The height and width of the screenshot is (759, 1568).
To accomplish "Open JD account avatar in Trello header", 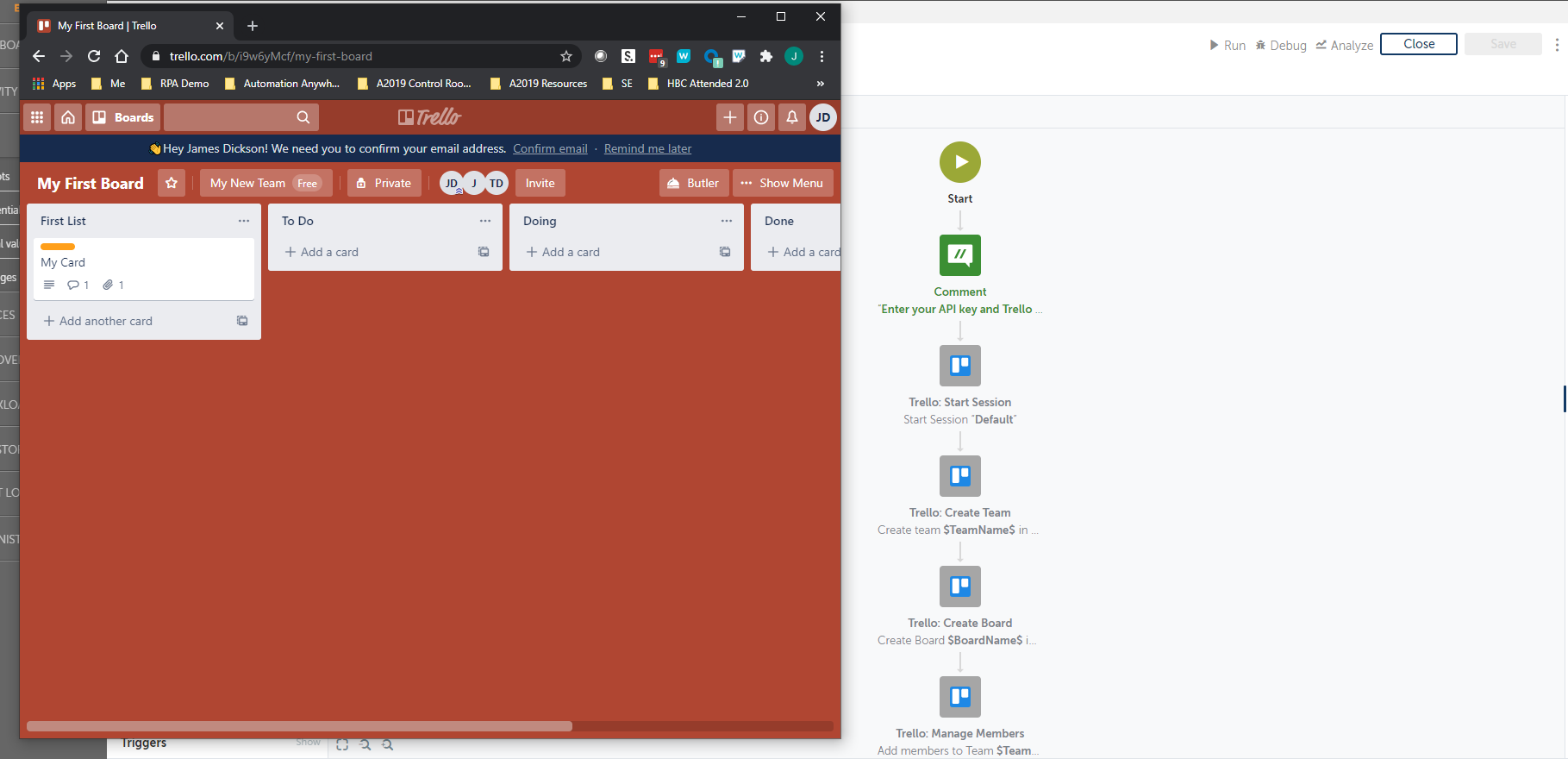I will pyautogui.click(x=823, y=117).
